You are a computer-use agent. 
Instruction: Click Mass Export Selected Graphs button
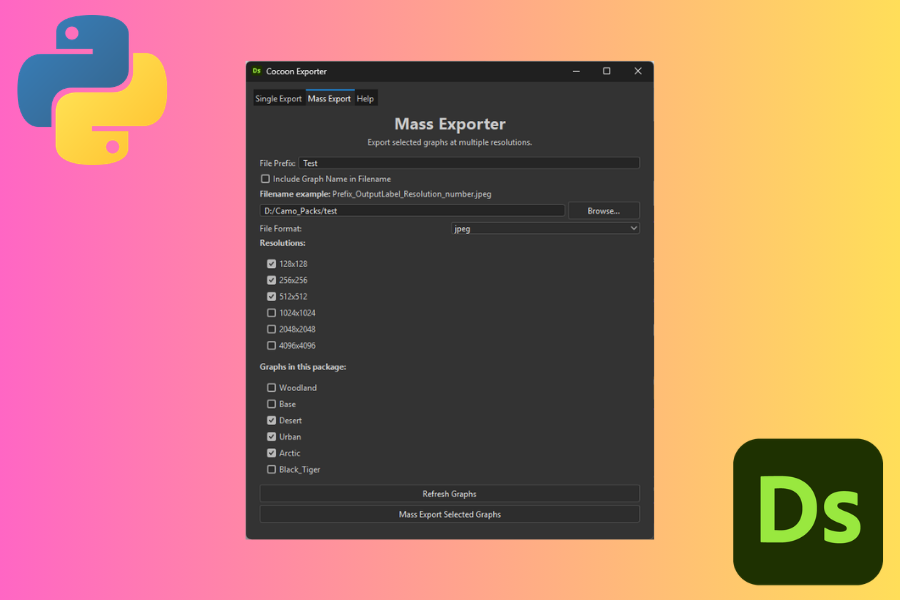(x=449, y=514)
